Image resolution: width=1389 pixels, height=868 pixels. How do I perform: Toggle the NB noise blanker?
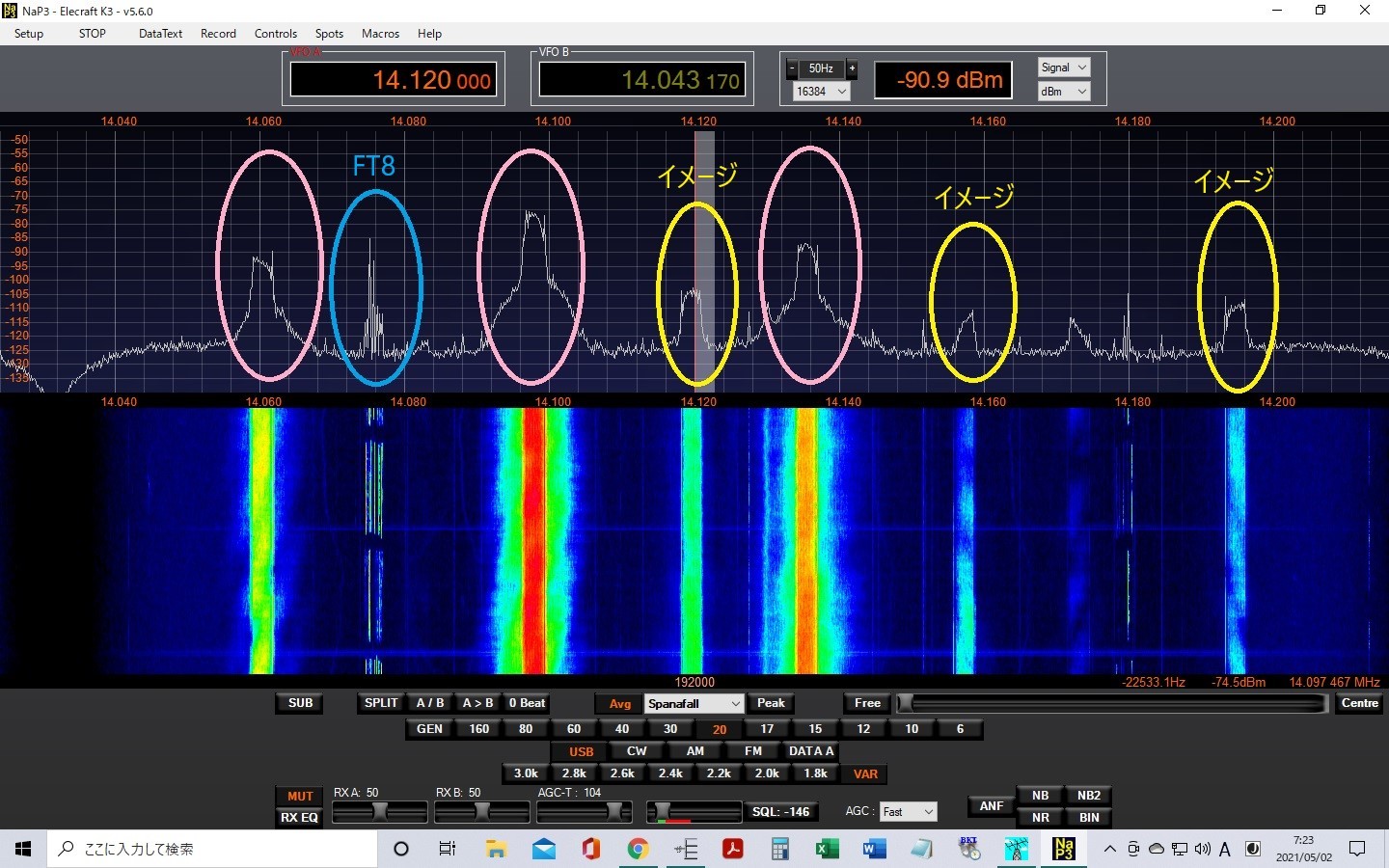(1040, 796)
